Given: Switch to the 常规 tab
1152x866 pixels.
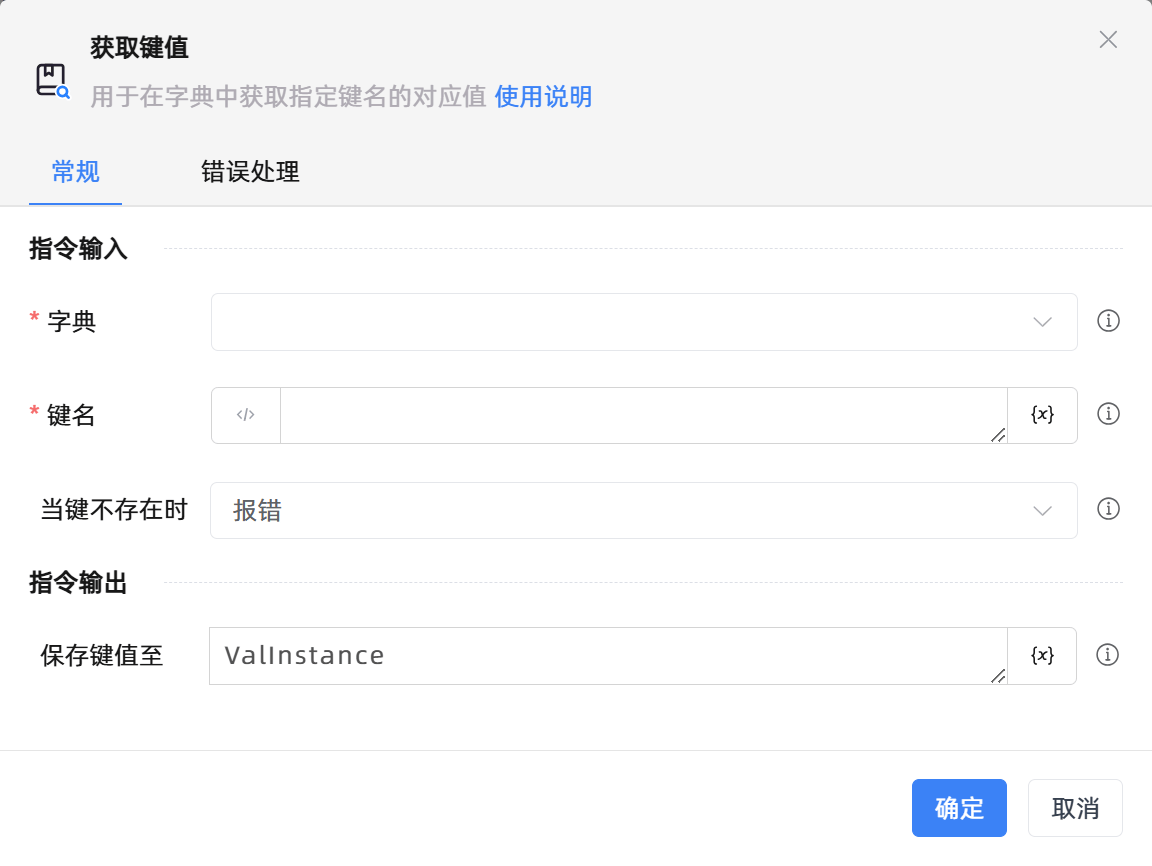Looking at the screenshot, I should tap(75, 172).
